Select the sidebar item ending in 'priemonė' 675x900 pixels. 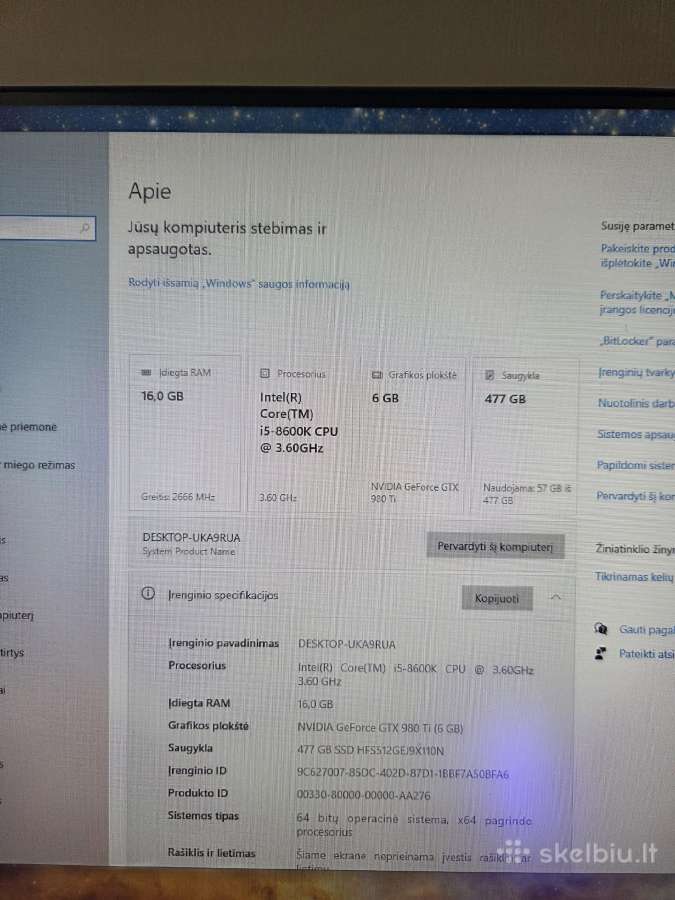29,427
